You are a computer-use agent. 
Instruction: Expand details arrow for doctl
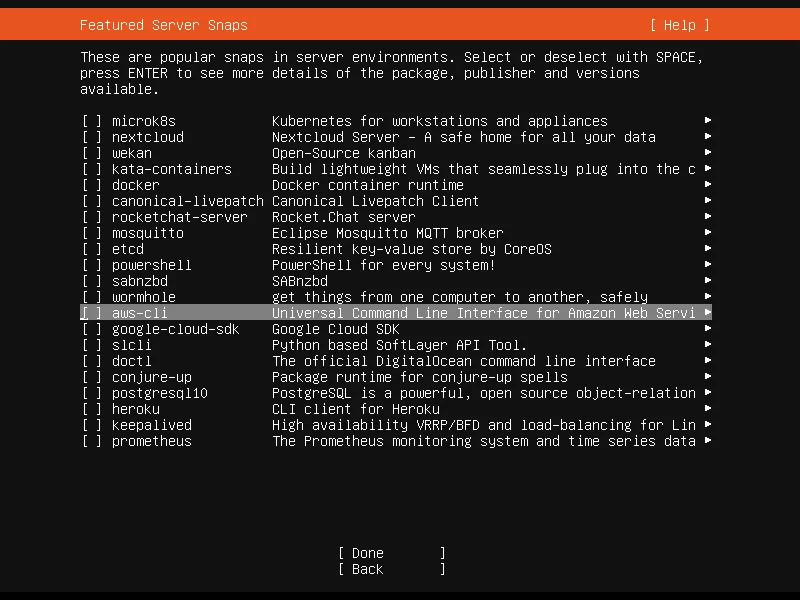point(708,360)
